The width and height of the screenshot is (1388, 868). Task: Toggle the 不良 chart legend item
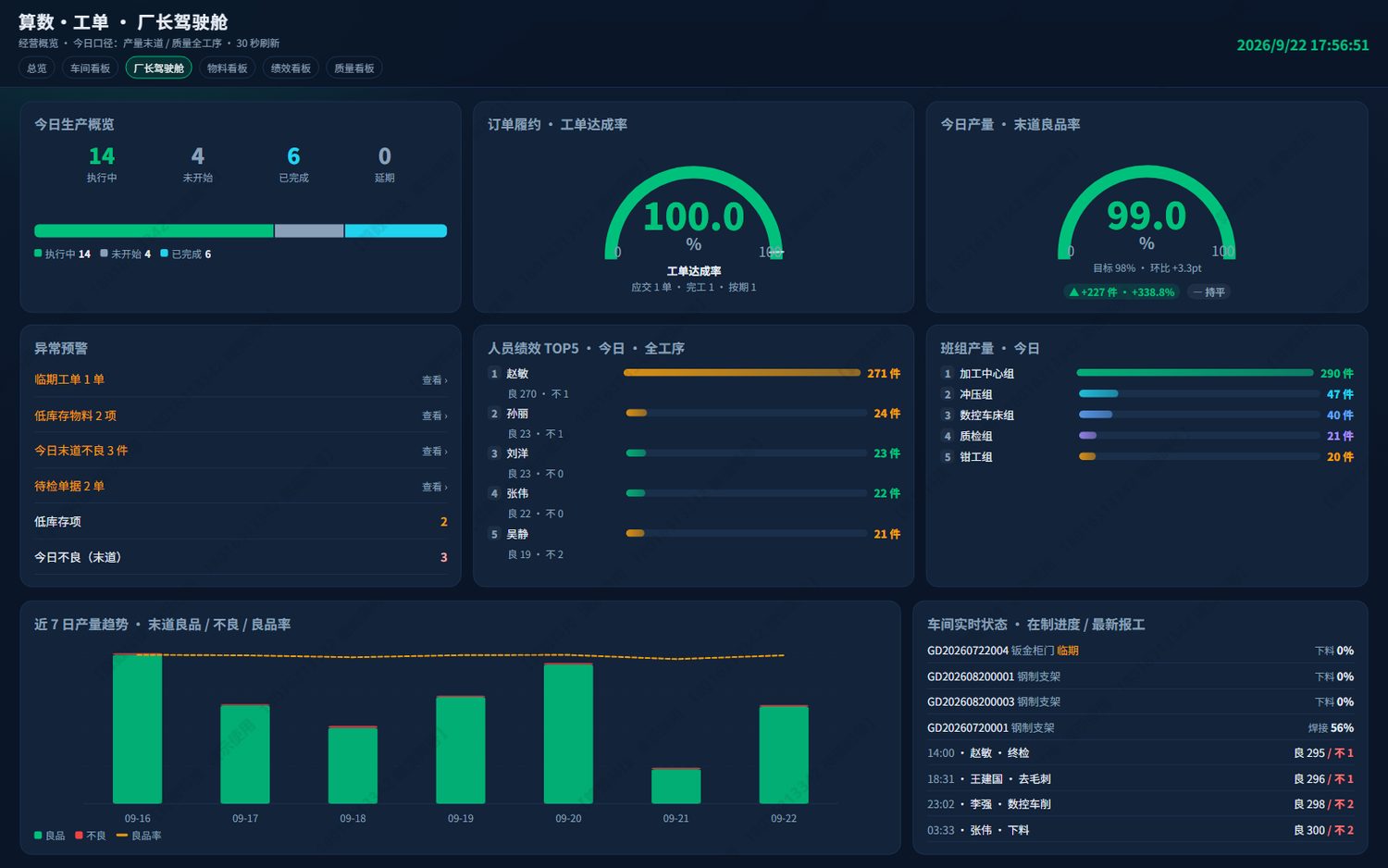91,836
